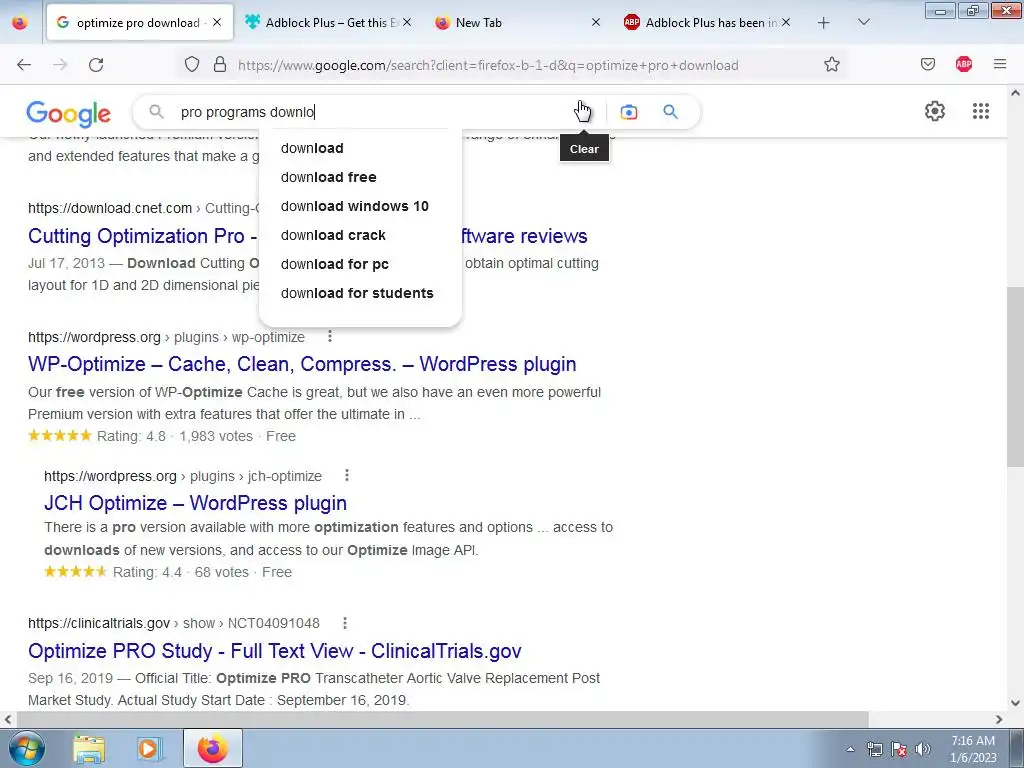Launch Windows Media Player from taskbar

(149, 748)
